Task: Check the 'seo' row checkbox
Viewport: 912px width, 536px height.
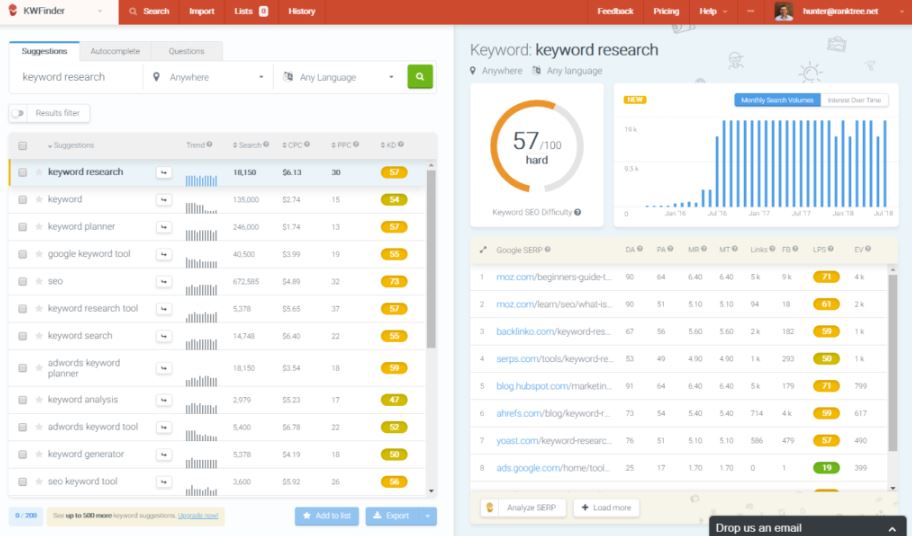Action: point(22,282)
